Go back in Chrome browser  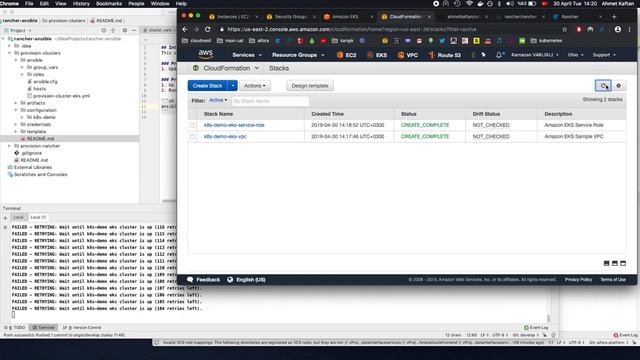click(185, 29)
